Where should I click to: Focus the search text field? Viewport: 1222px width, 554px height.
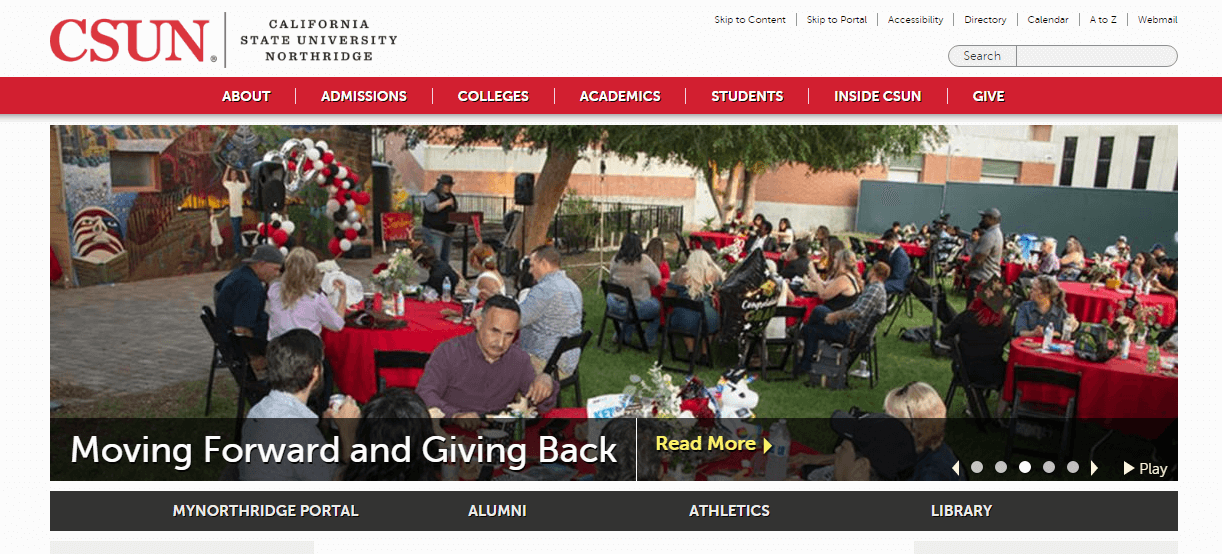[1096, 56]
